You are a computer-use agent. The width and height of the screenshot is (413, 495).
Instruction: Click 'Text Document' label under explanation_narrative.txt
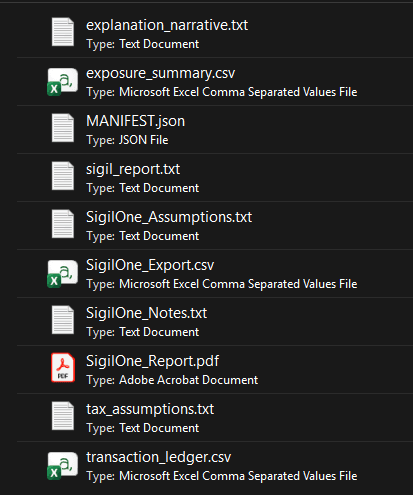pyautogui.click(x=159, y=44)
